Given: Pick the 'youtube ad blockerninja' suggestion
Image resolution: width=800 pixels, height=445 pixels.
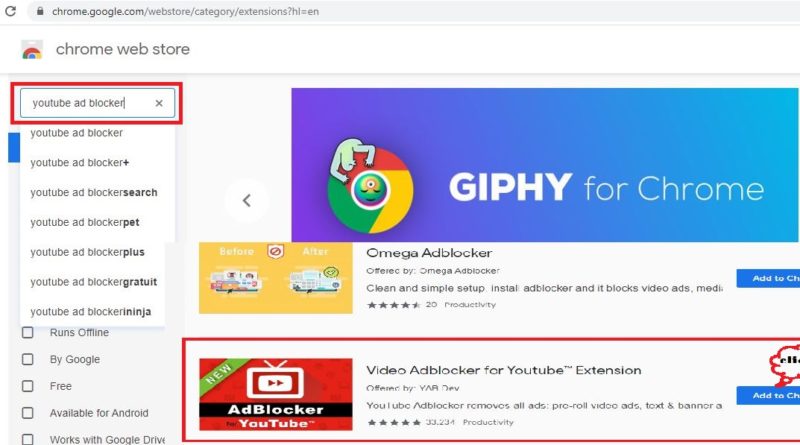Looking at the screenshot, I should pos(92,311).
